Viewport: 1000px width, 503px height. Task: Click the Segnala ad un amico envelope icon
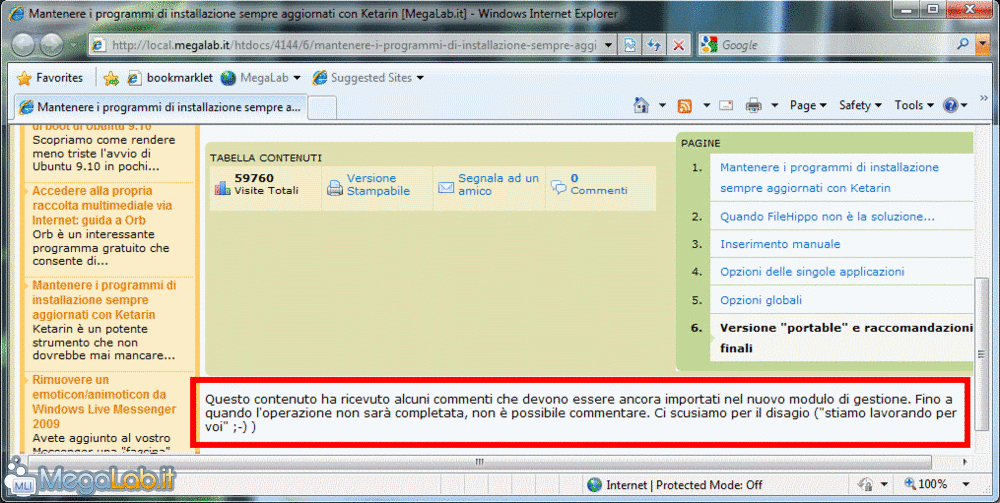pyautogui.click(x=446, y=187)
